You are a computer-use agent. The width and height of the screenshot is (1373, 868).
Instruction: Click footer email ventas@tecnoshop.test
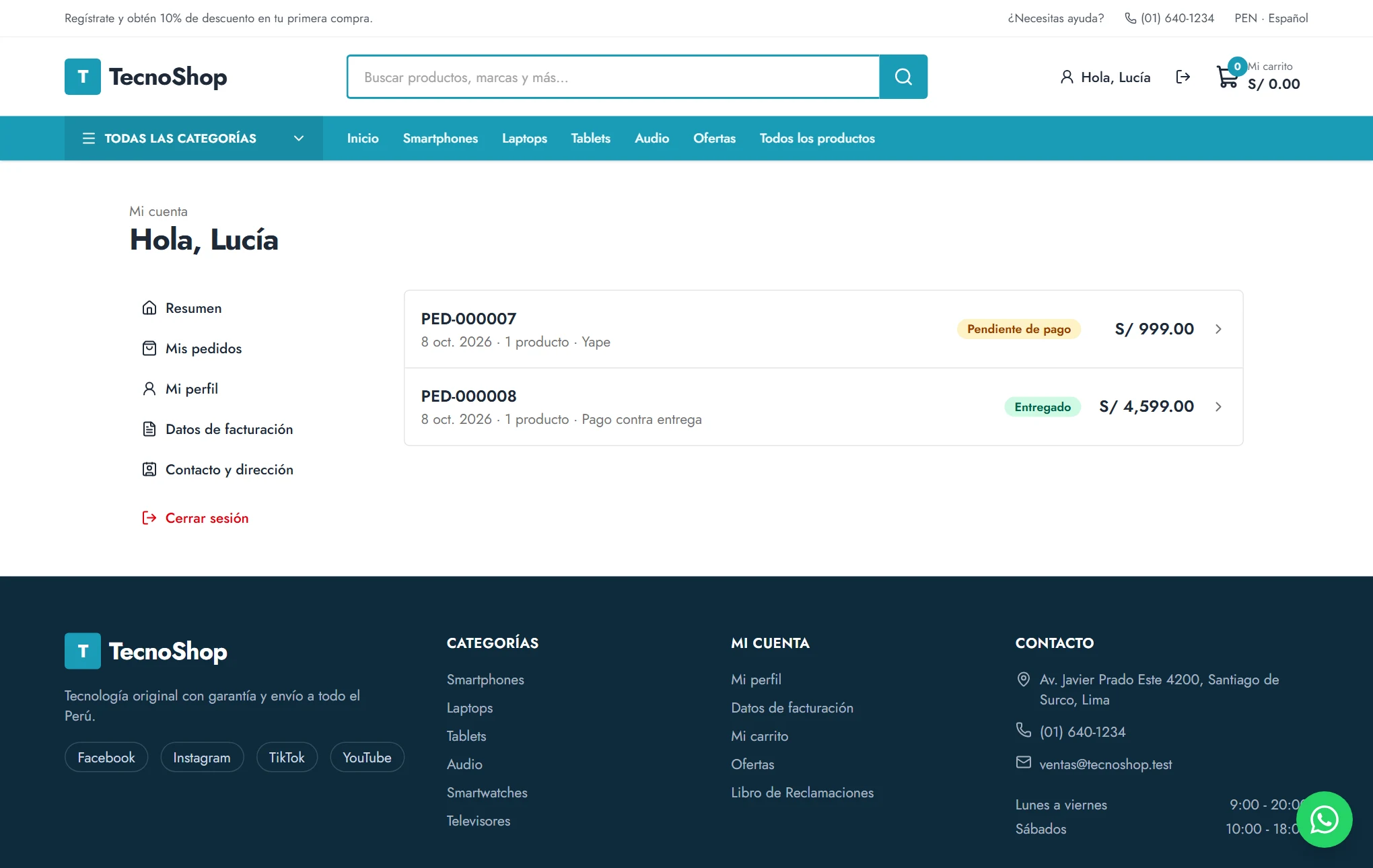(1105, 764)
